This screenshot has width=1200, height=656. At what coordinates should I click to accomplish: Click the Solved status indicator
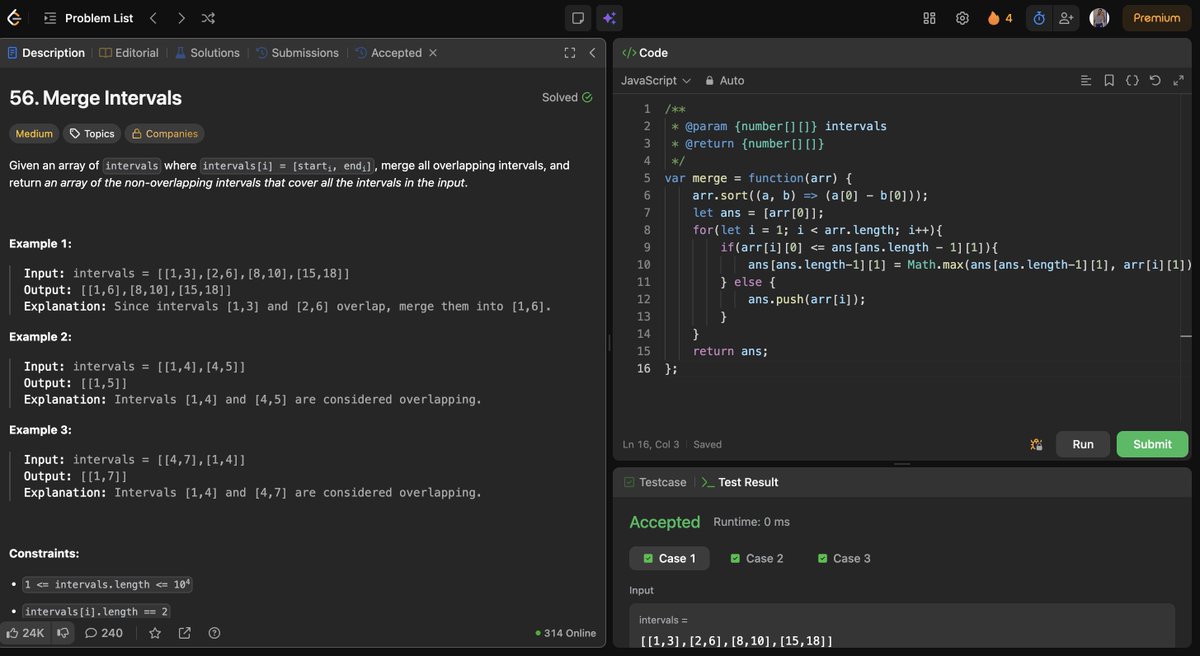click(567, 97)
